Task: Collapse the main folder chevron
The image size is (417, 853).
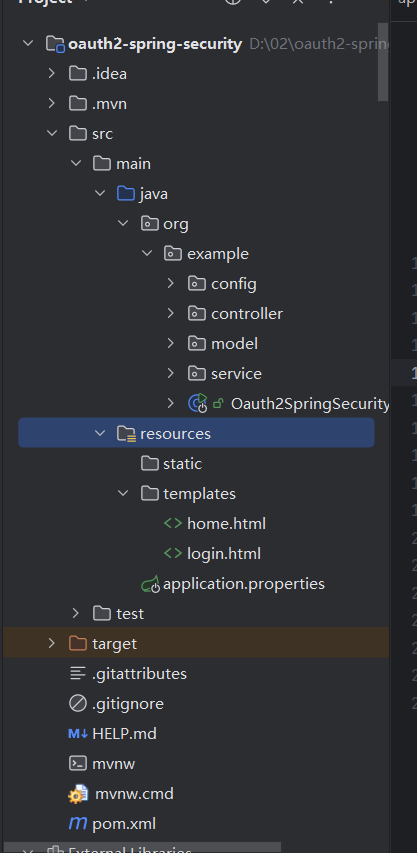Action: pyautogui.click(x=76, y=163)
